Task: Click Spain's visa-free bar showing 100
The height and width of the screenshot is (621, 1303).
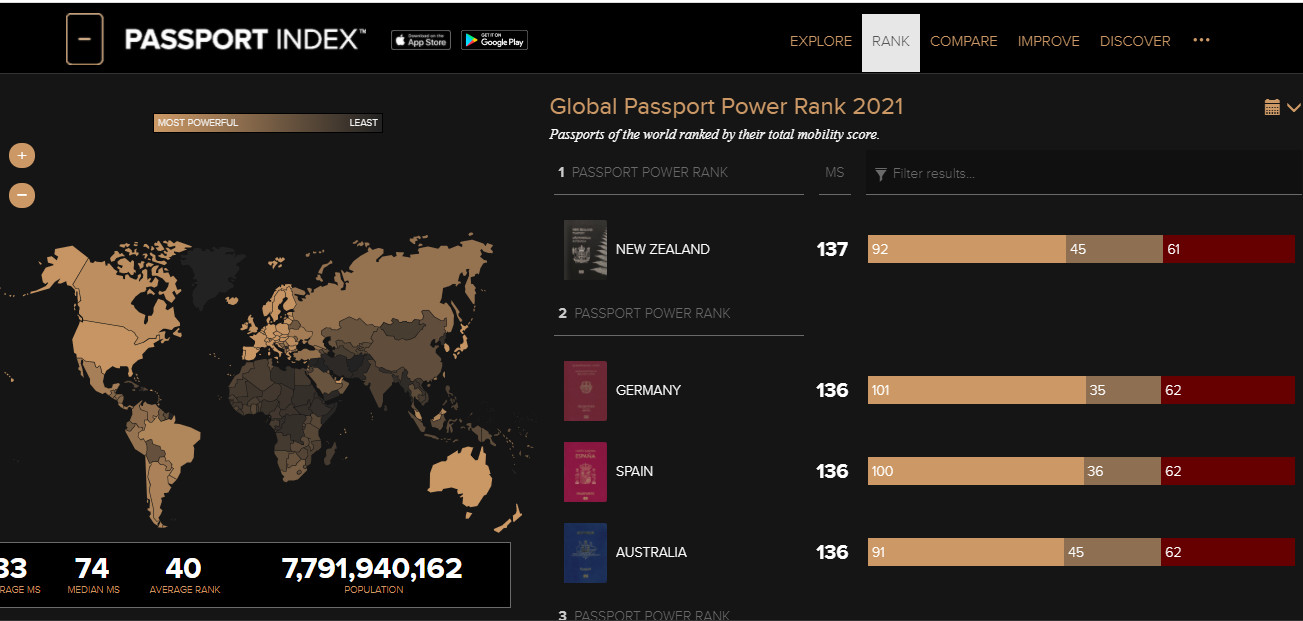Action: point(976,471)
